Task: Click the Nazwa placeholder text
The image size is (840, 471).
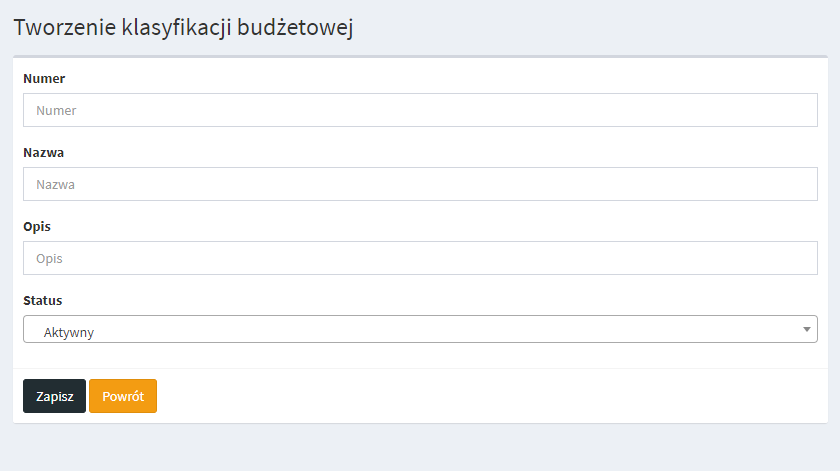Action: [x=56, y=185]
